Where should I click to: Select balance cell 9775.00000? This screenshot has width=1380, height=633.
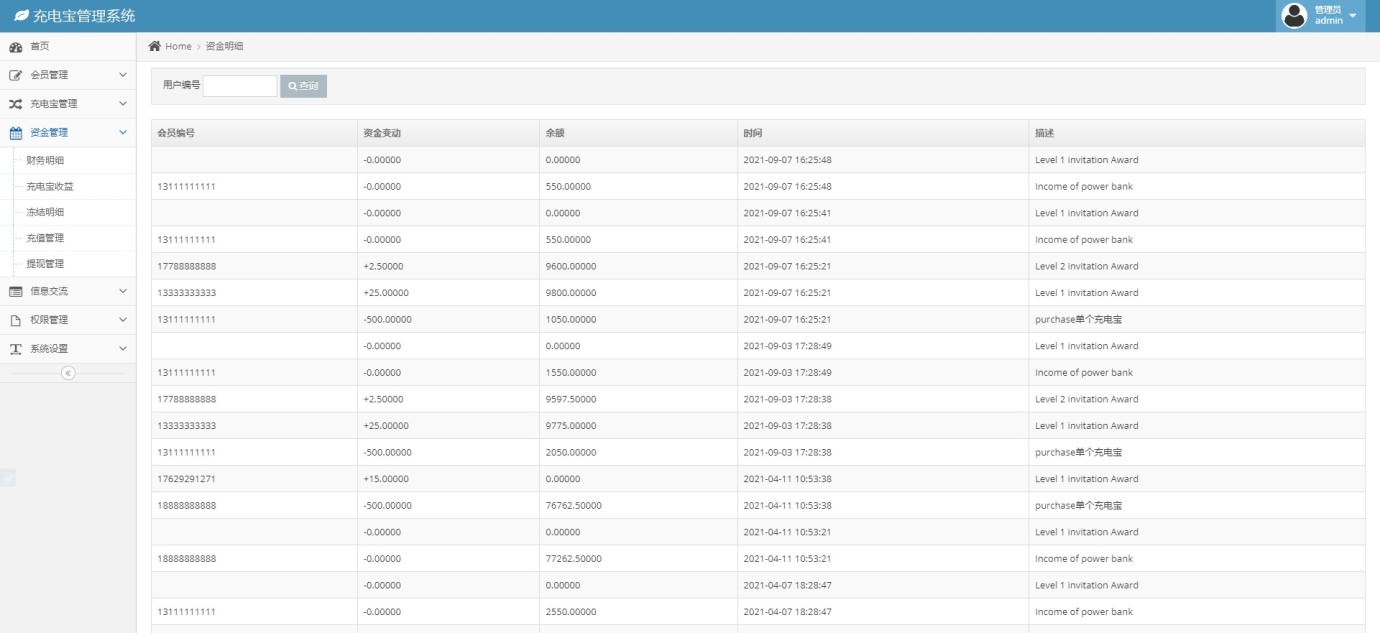[571, 426]
